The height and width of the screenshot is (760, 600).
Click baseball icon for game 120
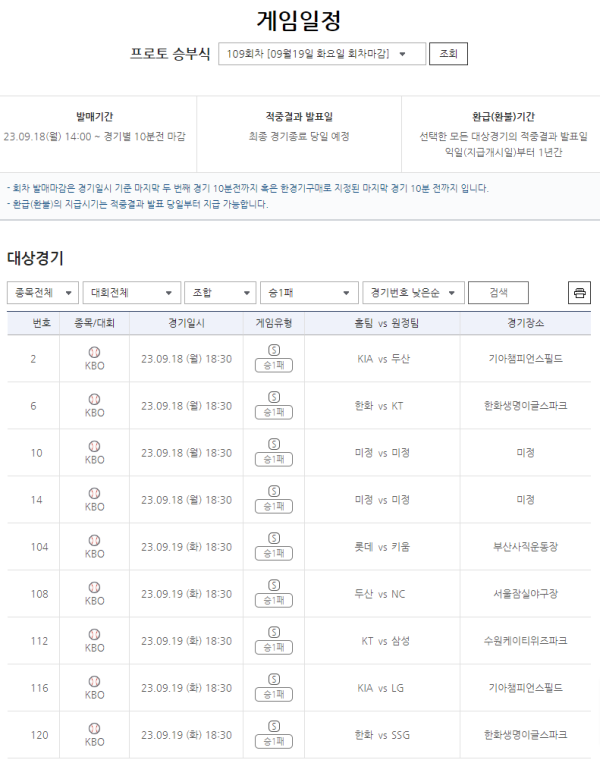coord(95,728)
